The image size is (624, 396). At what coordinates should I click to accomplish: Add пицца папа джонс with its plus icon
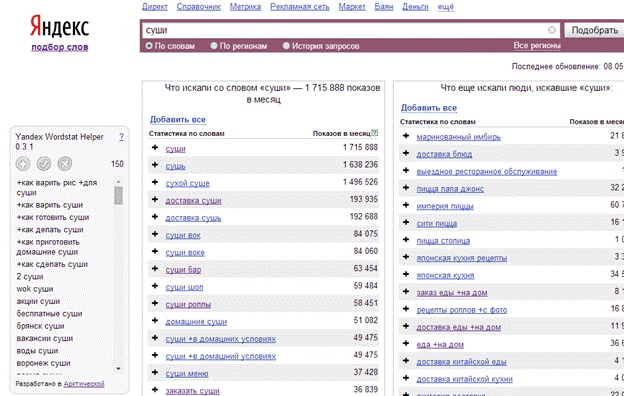pyautogui.click(x=406, y=188)
